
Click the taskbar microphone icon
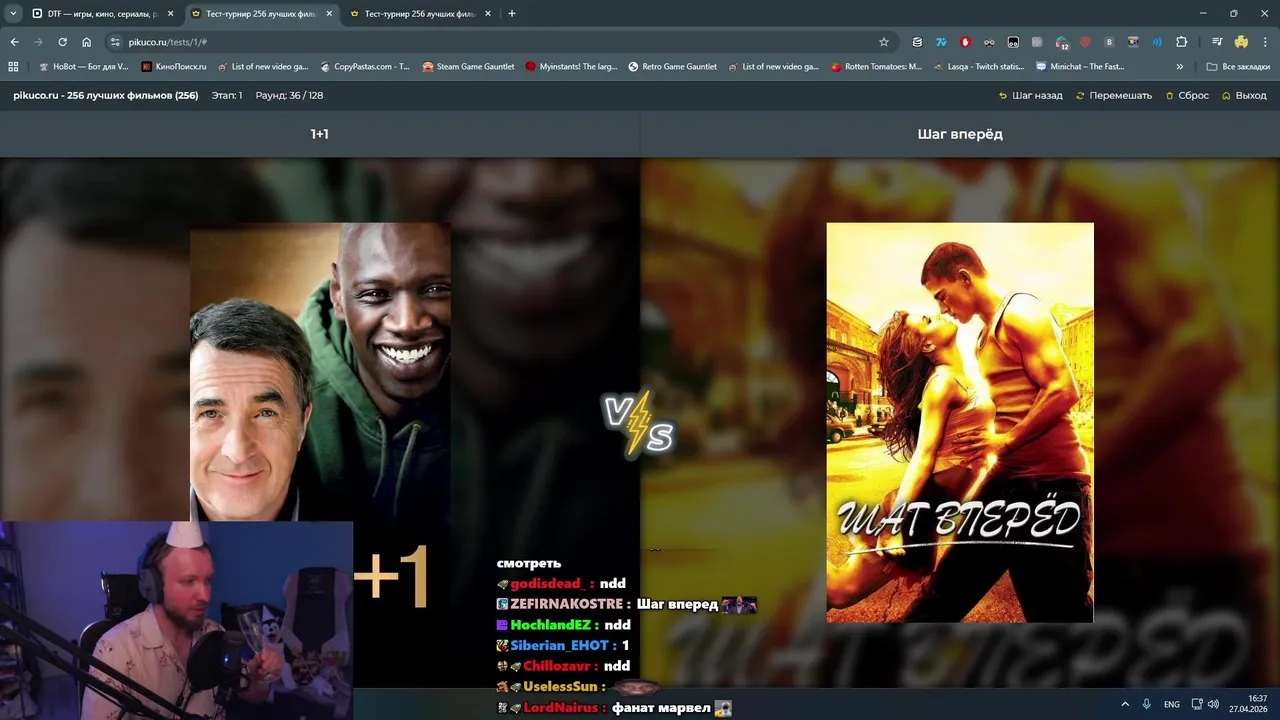(x=1147, y=704)
